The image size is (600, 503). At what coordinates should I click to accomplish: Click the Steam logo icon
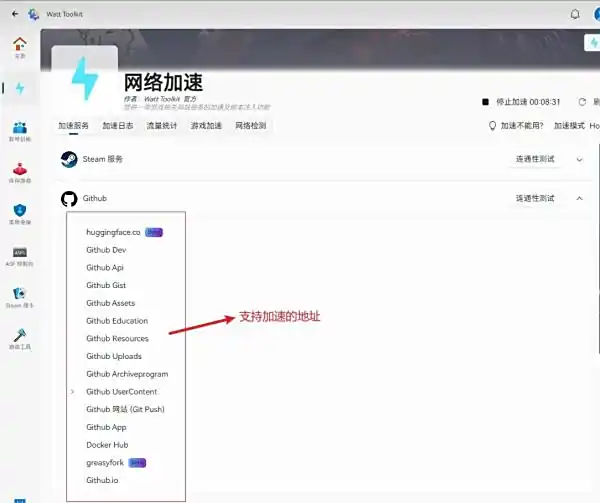coord(69,159)
